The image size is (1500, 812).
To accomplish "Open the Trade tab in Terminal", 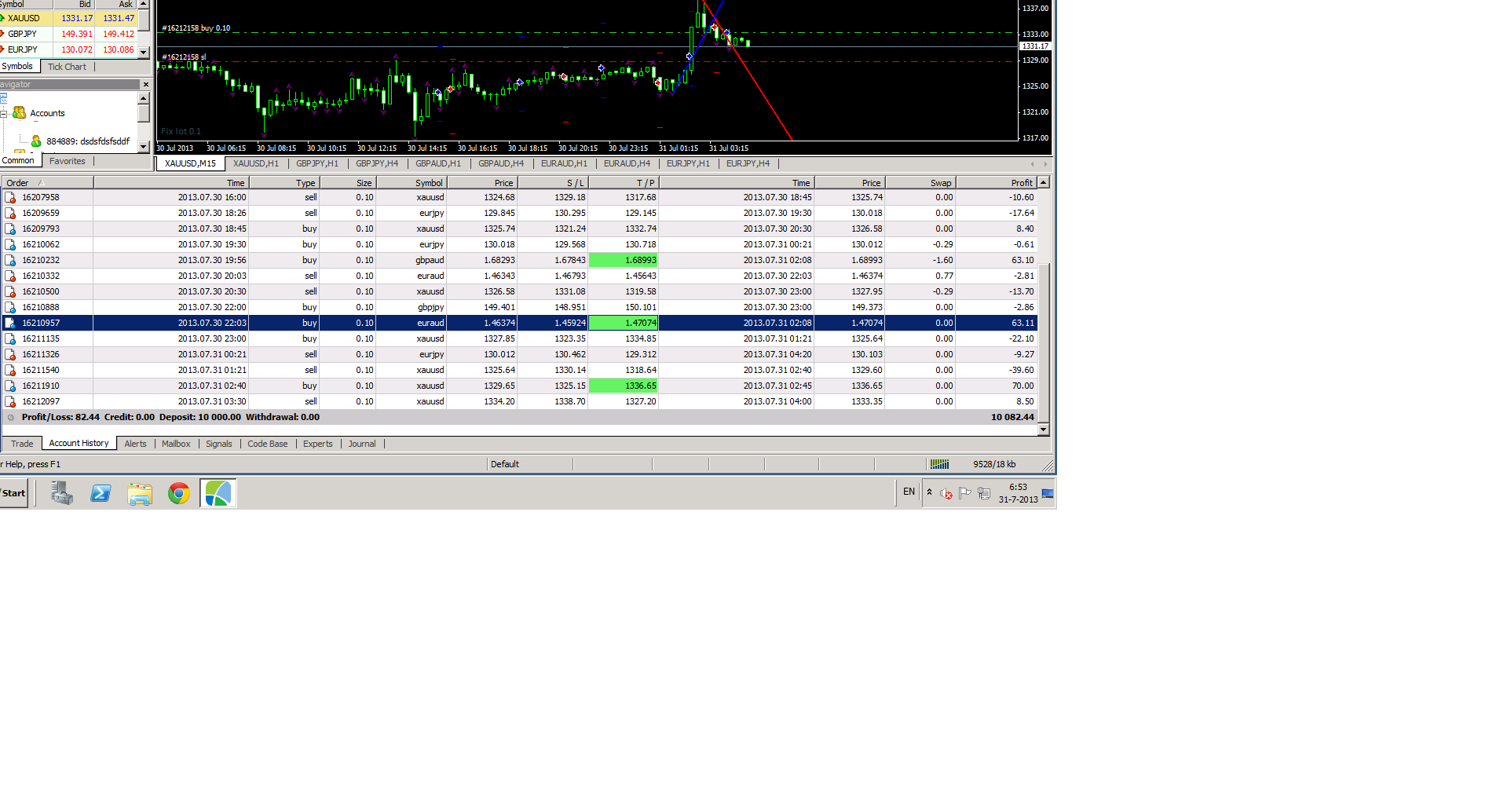I will point(22,444).
